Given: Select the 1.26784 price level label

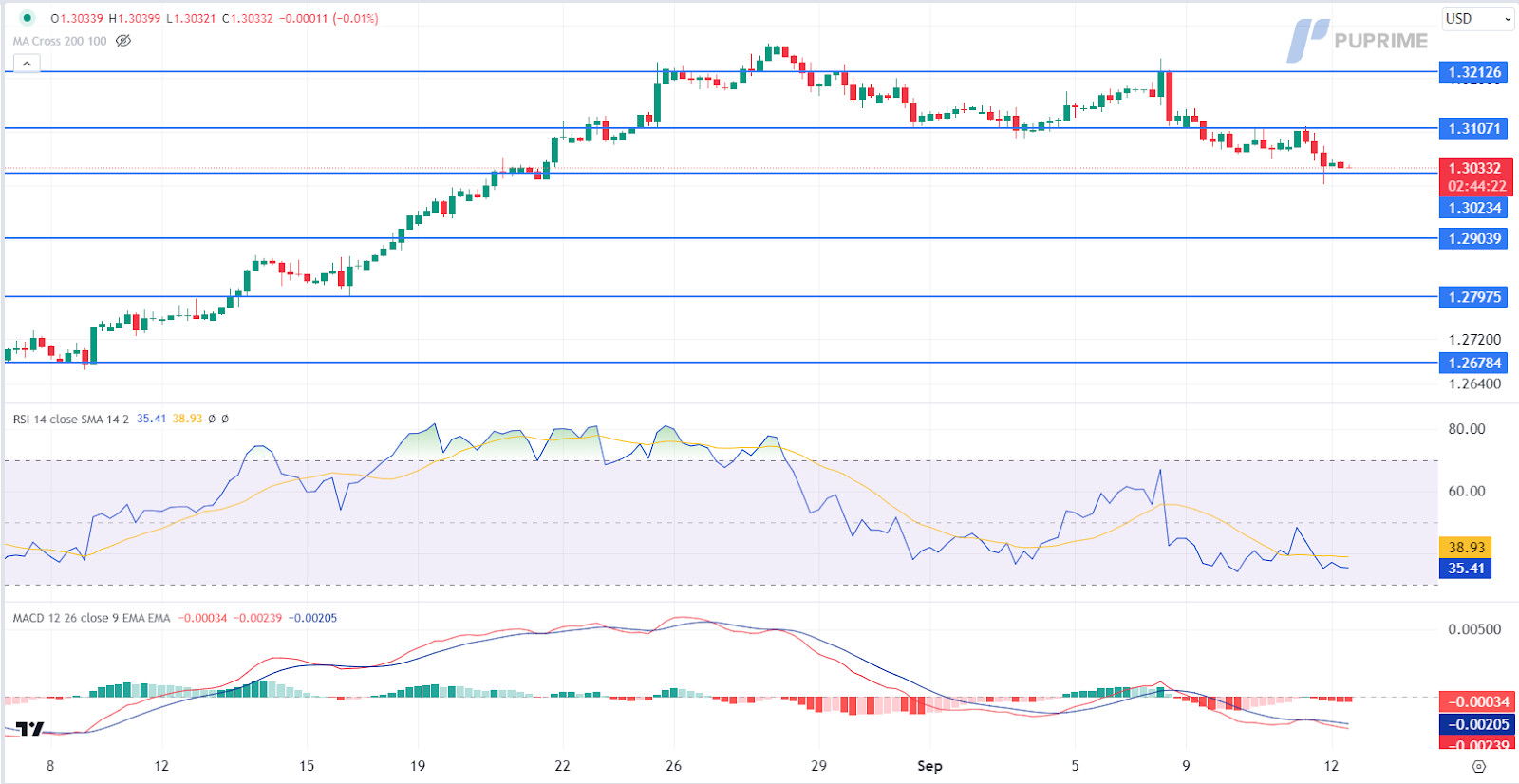Looking at the screenshot, I should [1473, 363].
